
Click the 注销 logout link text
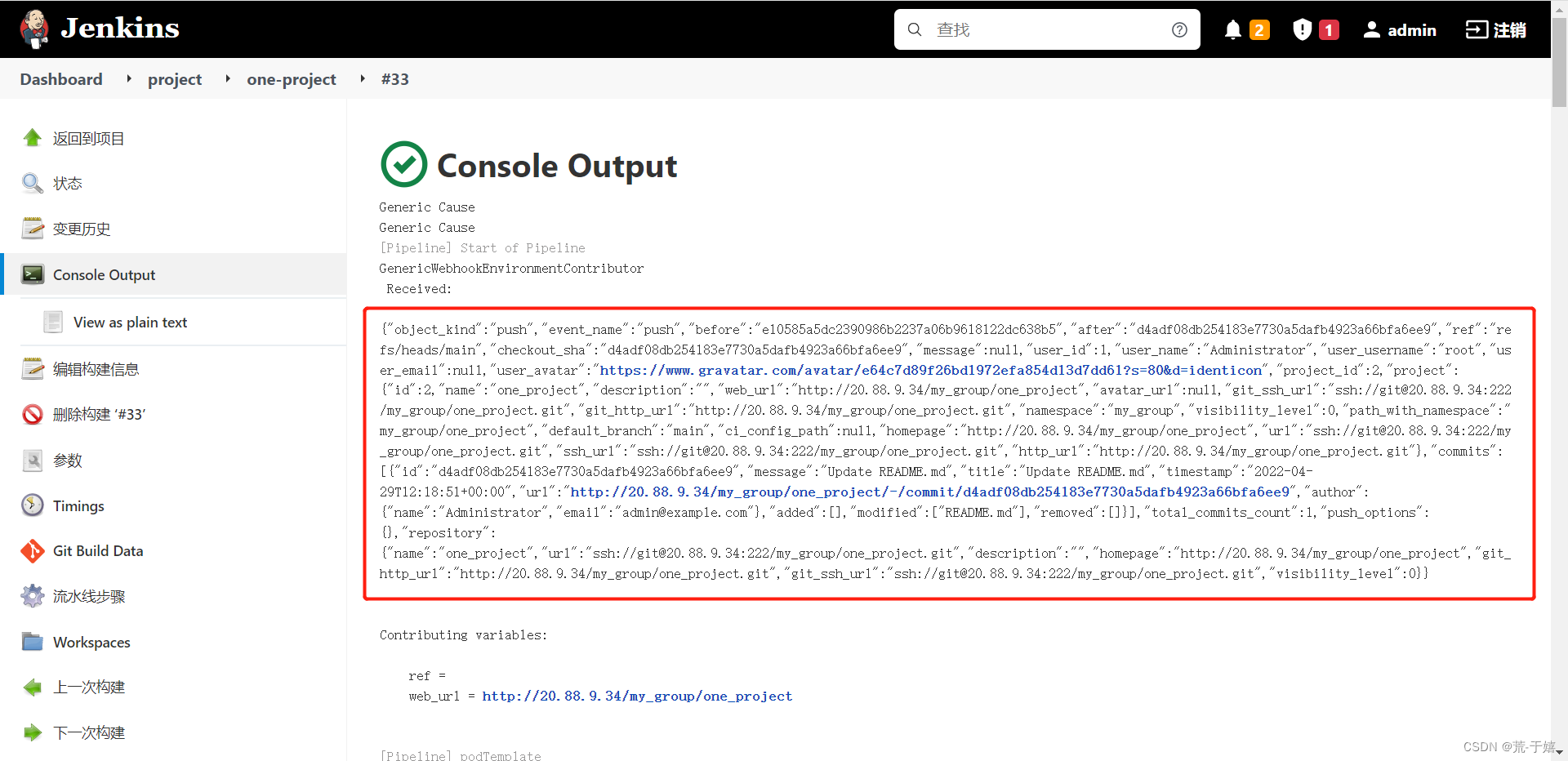pos(1510,30)
